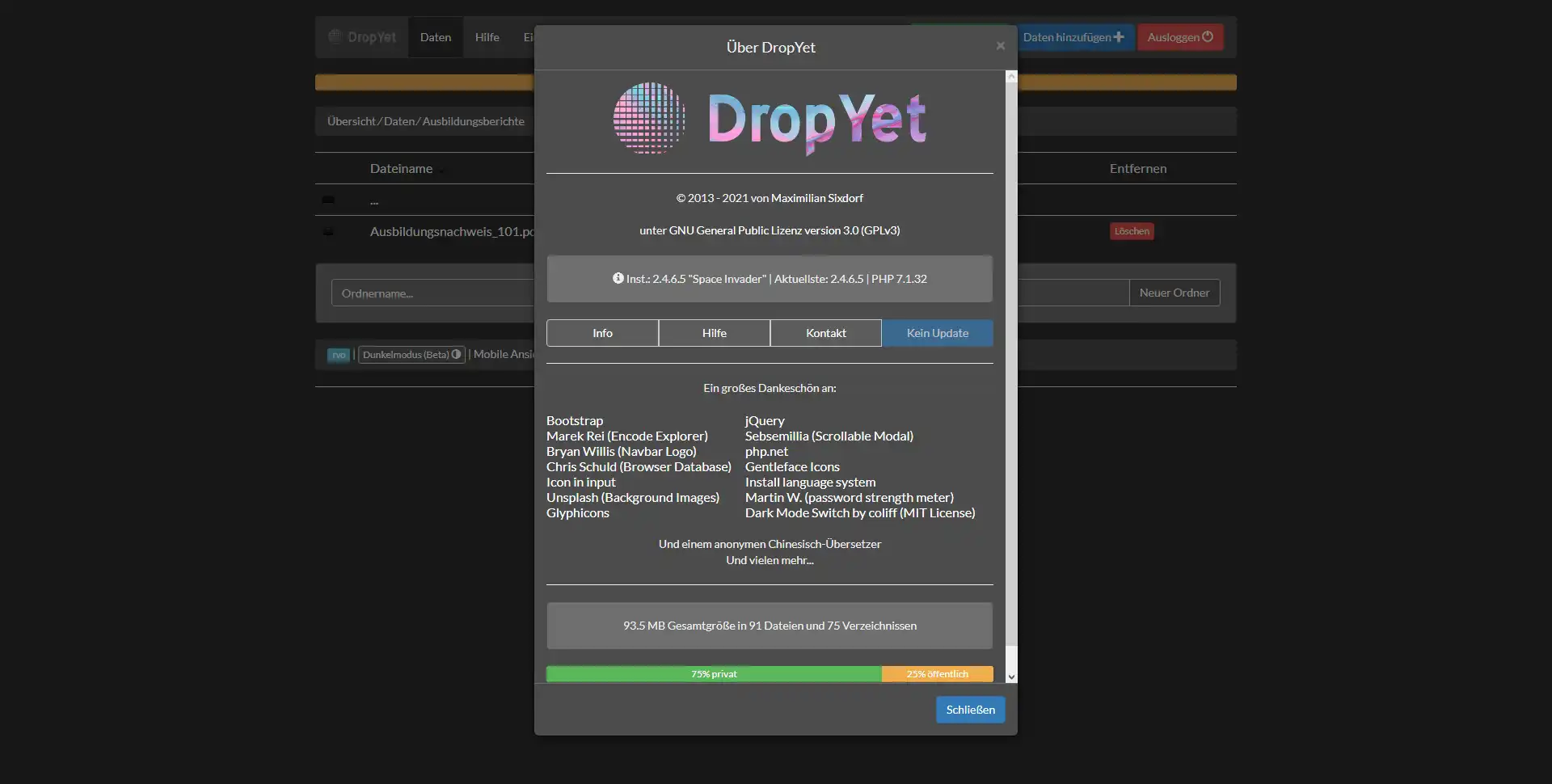This screenshot has height=784, width=1552.
Task: Click the Bootstrap credit entry
Action: (x=575, y=420)
